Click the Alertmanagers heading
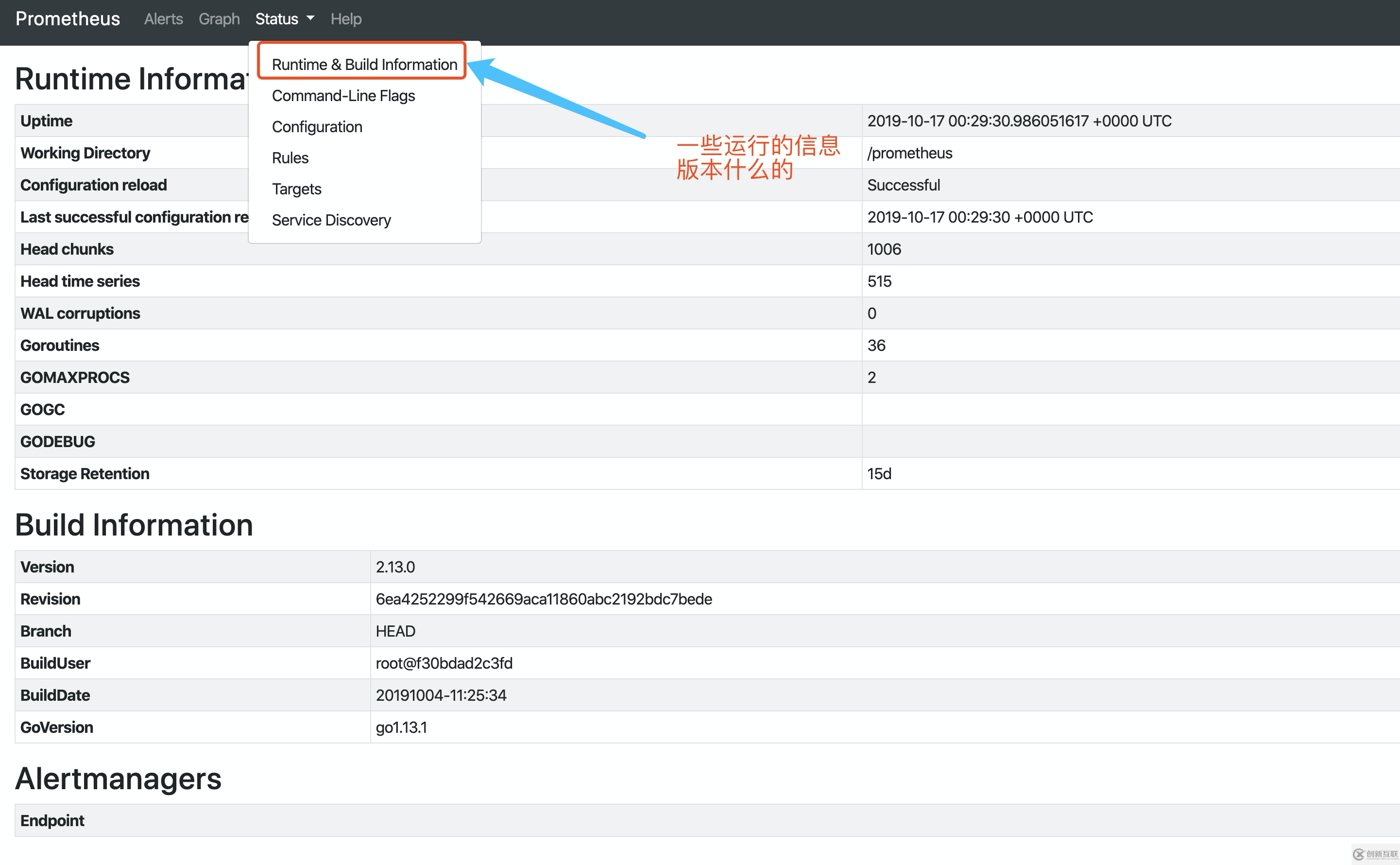This screenshot has width=1400, height=865. [x=118, y=778]
